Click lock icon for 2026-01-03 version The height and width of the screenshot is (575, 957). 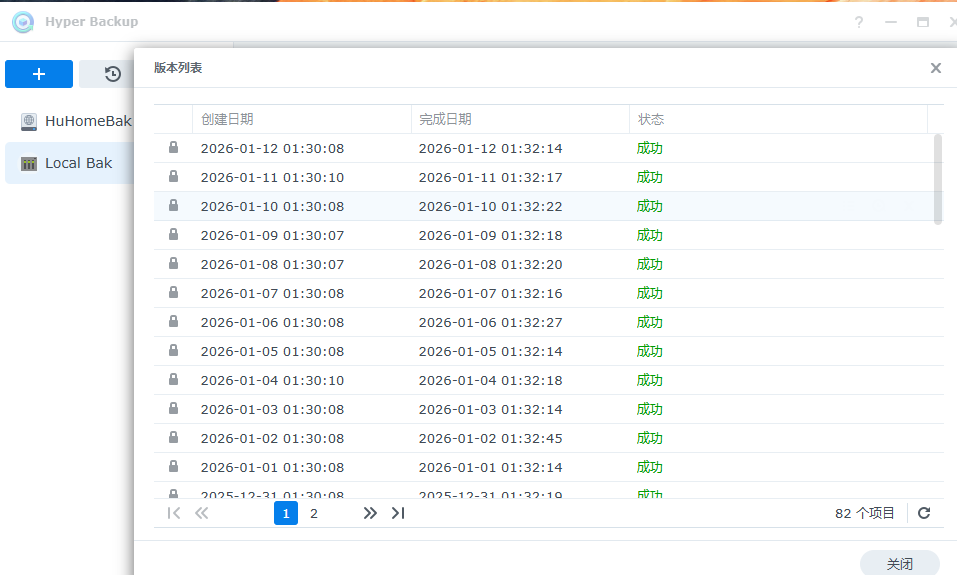tap(173, 408)
